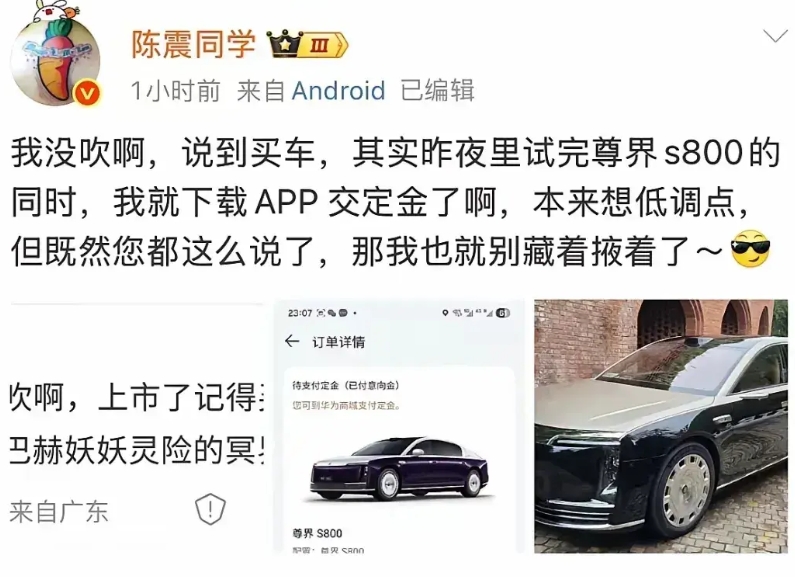Select the 订单详情 page title
The height and width of the screenshot is (577, 795).
click(338, 342)
